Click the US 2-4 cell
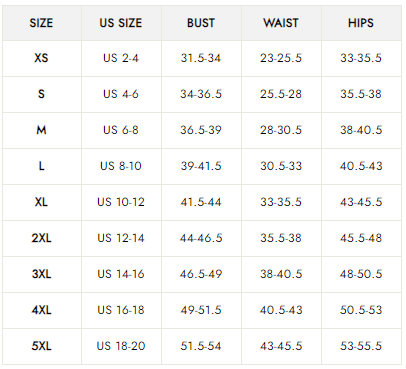406x369 pixels. coord(121,58)
